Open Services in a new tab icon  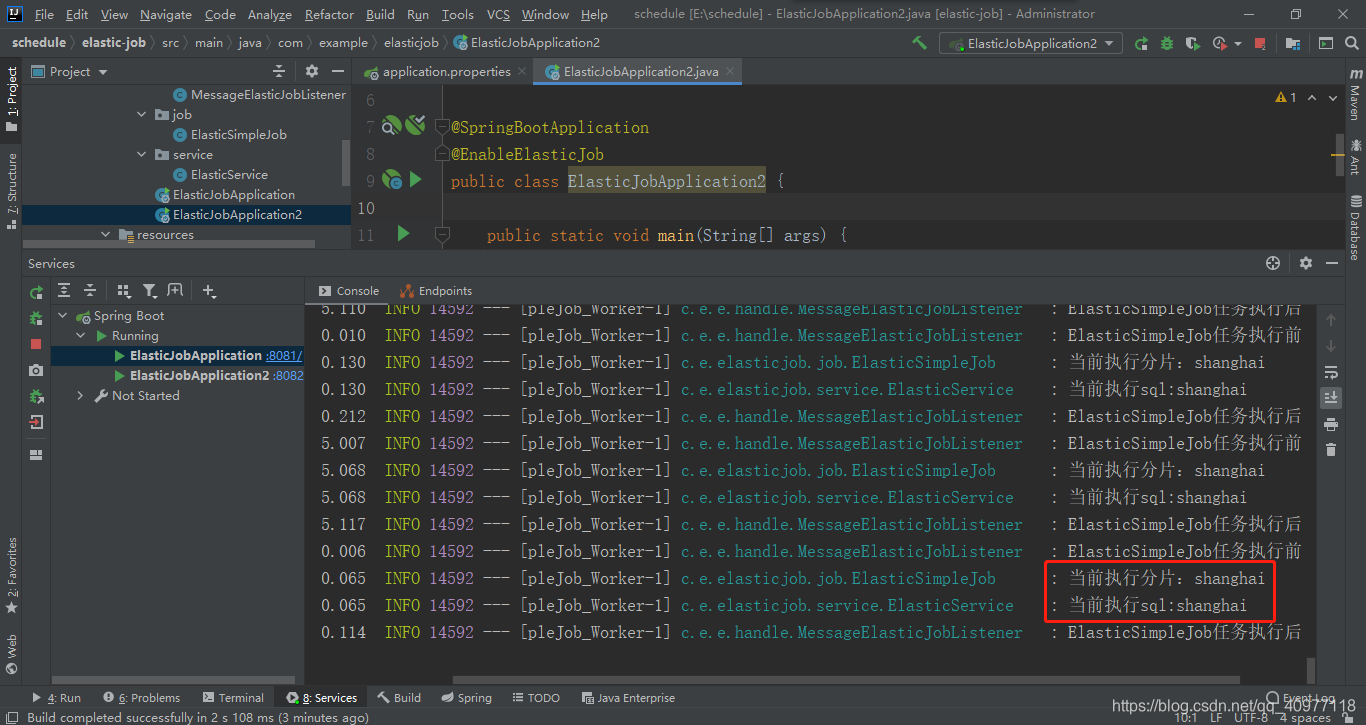point(175,291)
